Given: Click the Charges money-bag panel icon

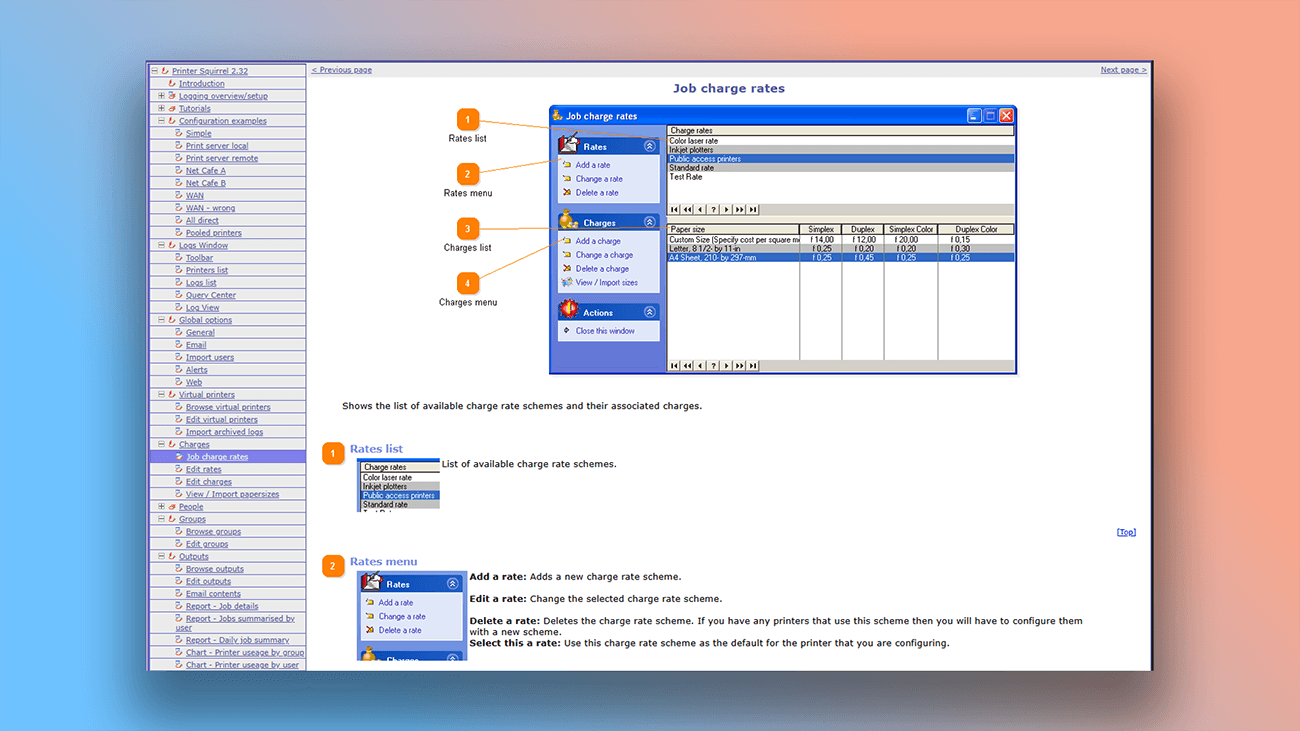Looking at the screenshot, I should (x=567, y=220).
